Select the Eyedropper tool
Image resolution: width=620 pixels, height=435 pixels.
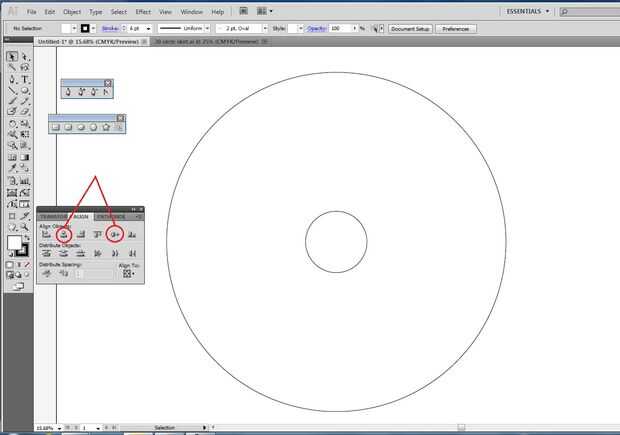(x=12, y=168)
